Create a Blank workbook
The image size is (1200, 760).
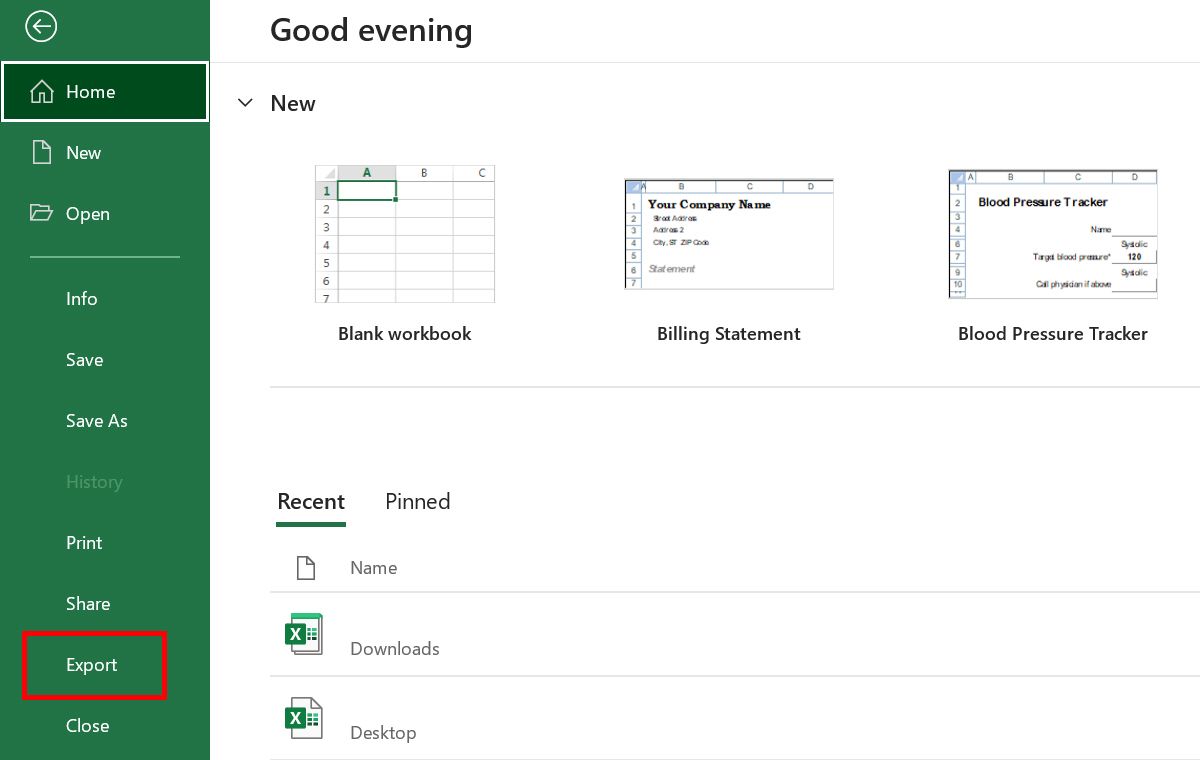404,233
